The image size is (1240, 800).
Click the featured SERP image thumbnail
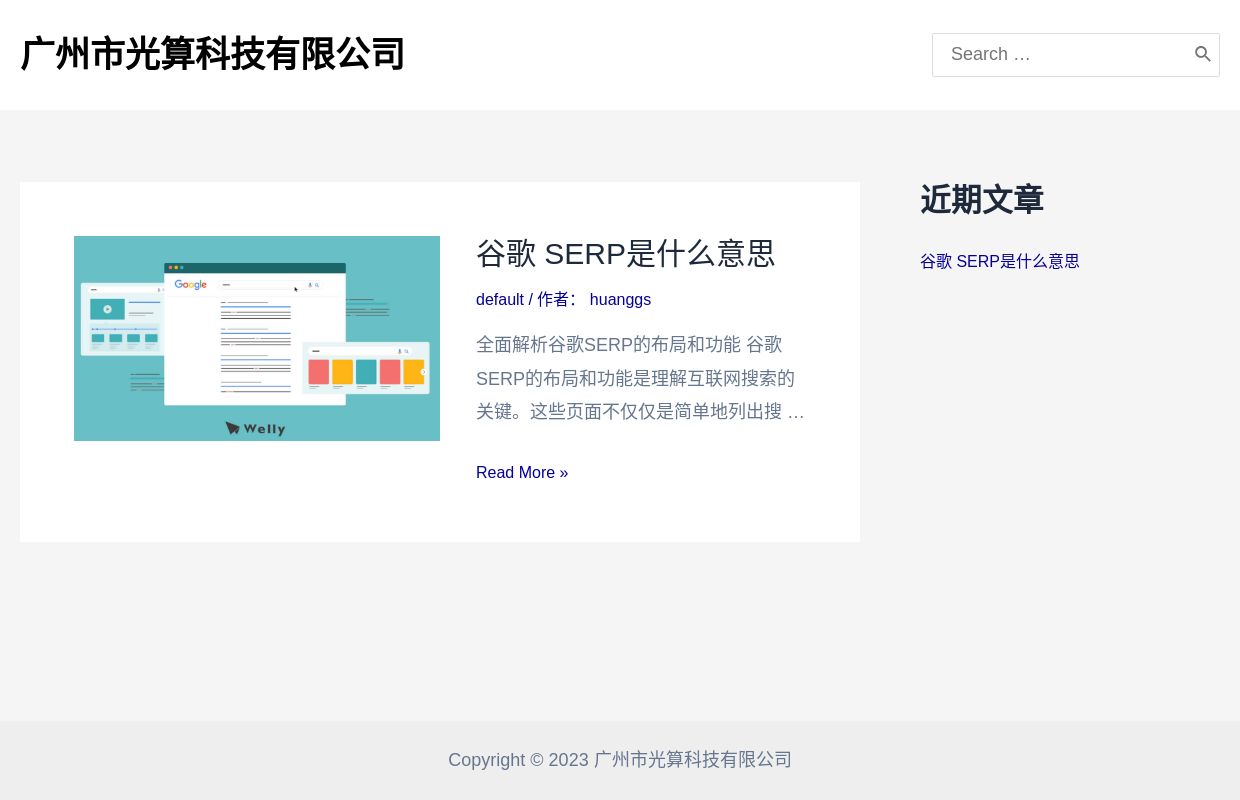[257, 338]
